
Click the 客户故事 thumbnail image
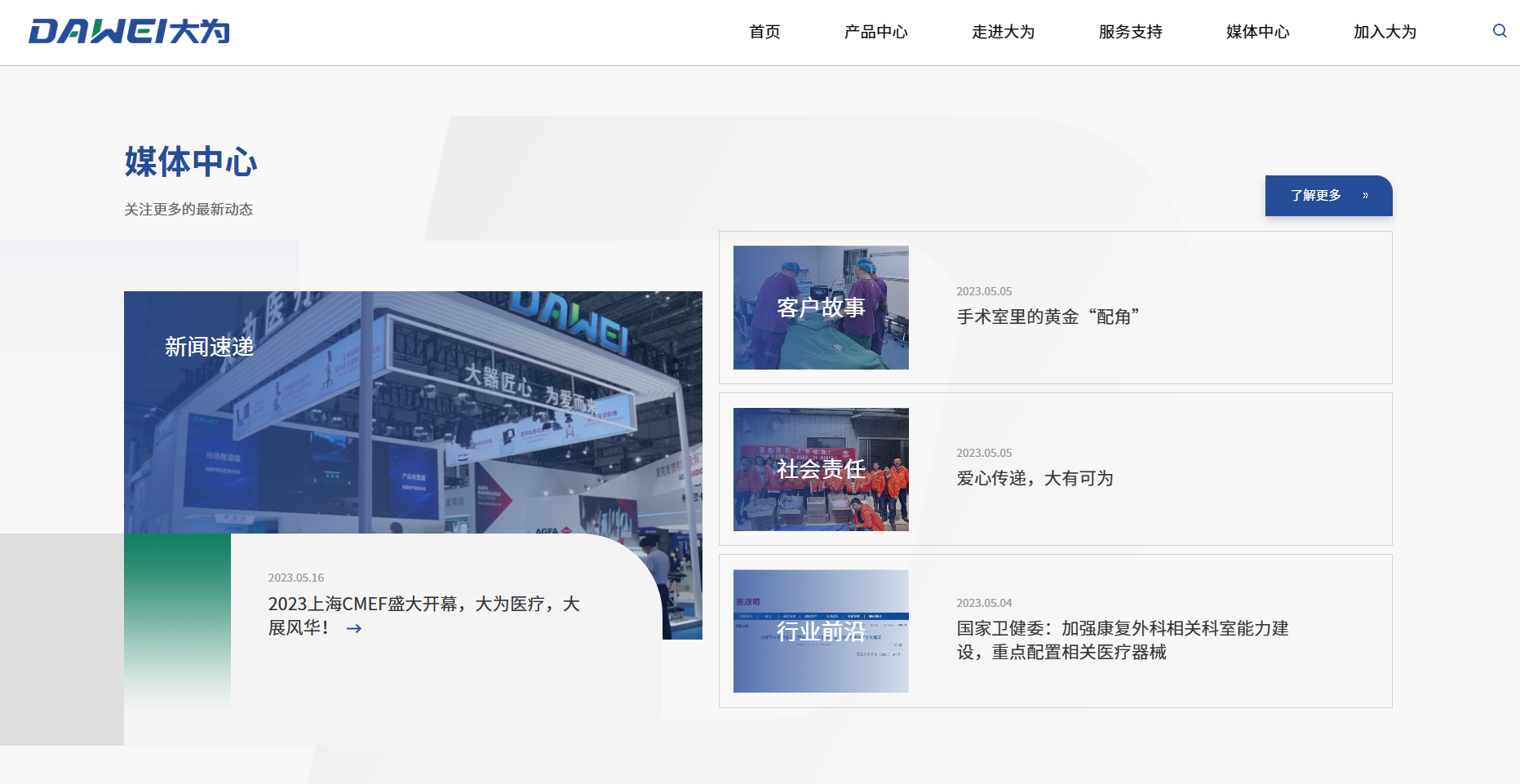pos(821,308)
